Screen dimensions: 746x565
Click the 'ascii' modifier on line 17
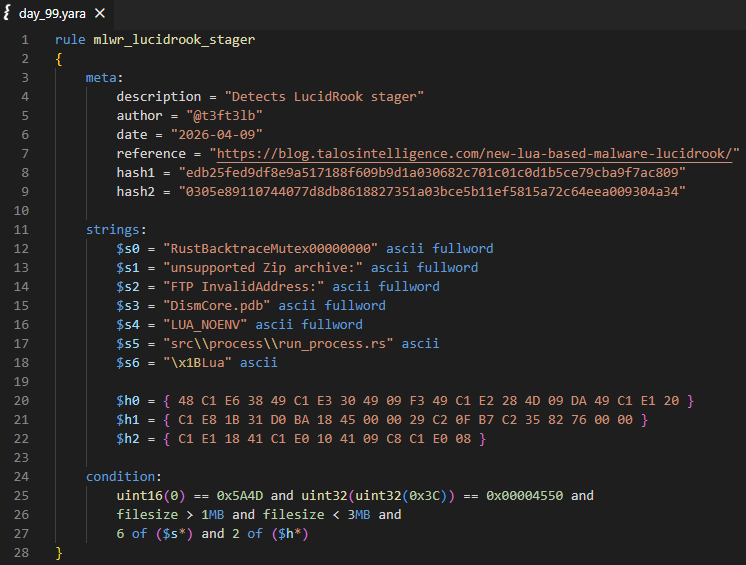(420, 344)
